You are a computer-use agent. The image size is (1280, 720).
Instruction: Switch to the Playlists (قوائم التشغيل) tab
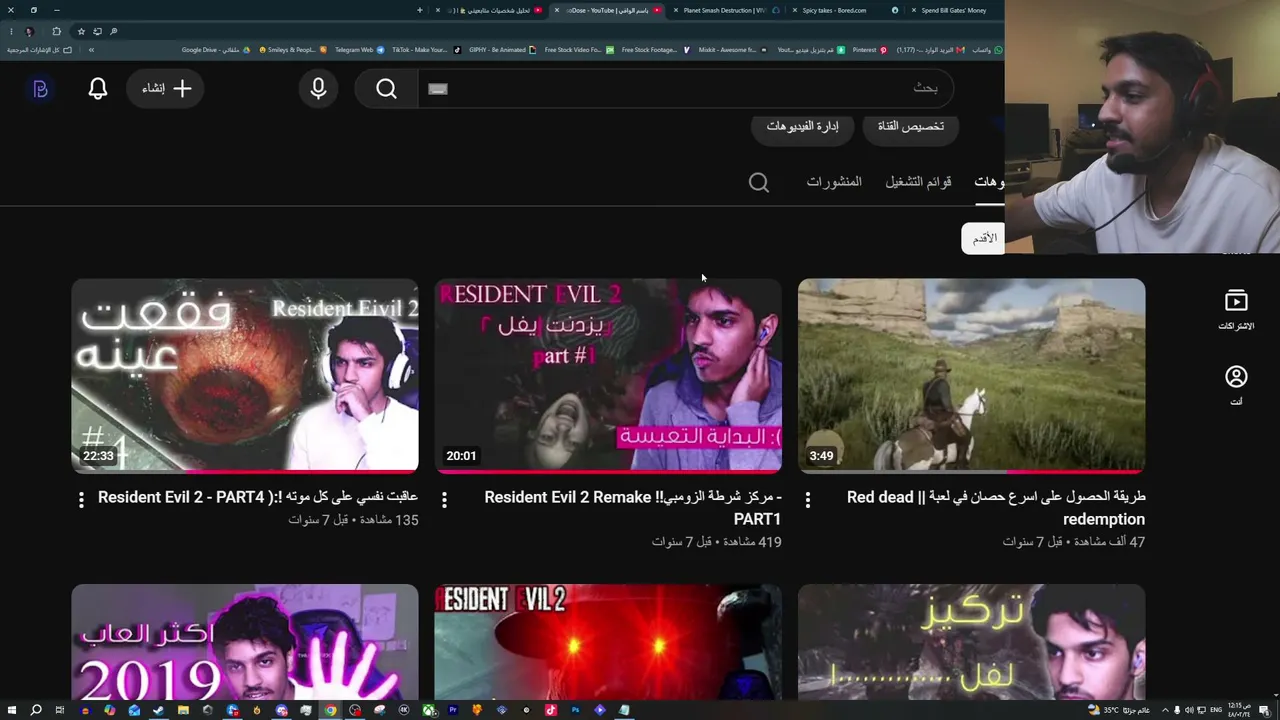[918, 182]
